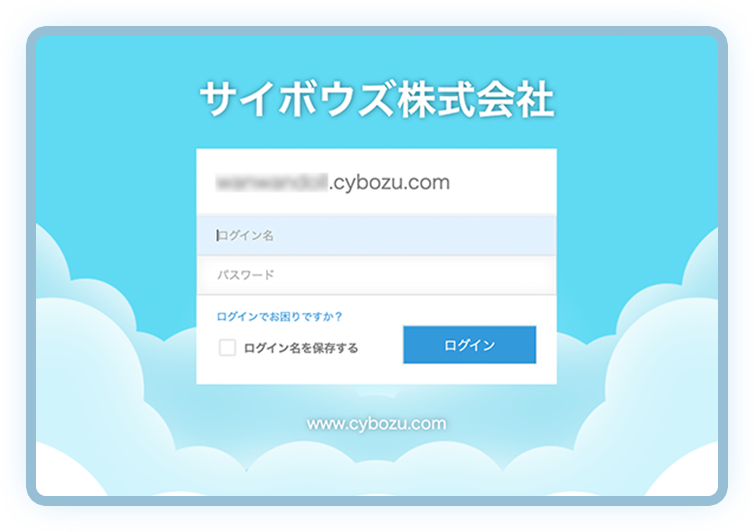Image resolution: width=754 pixels, height=532 pixels.
Task: Toggle via the ログイン名を保存する label text
Action: [x=301, y=348]
